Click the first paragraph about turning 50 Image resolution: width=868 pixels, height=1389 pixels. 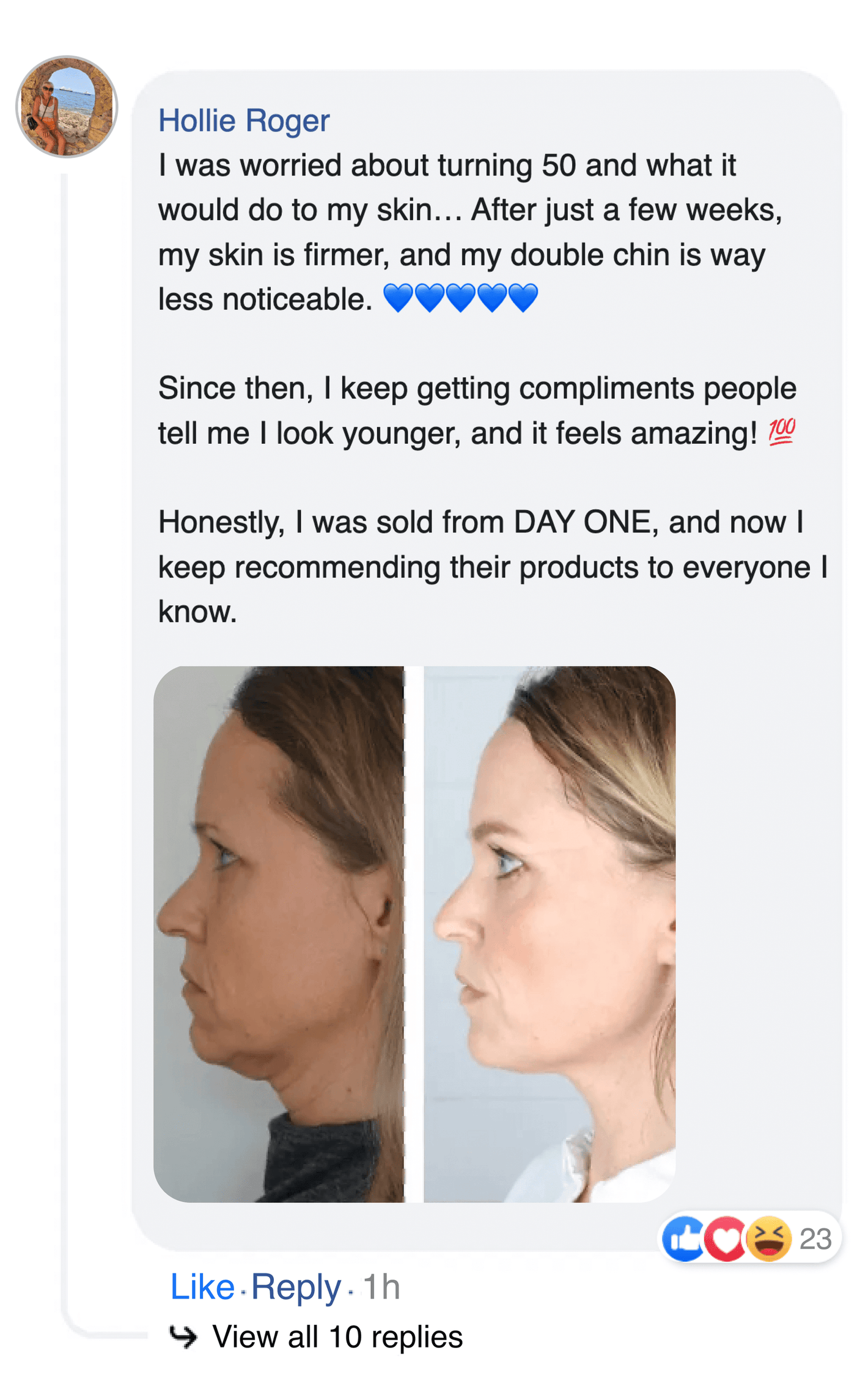click(x=465, y=232)
